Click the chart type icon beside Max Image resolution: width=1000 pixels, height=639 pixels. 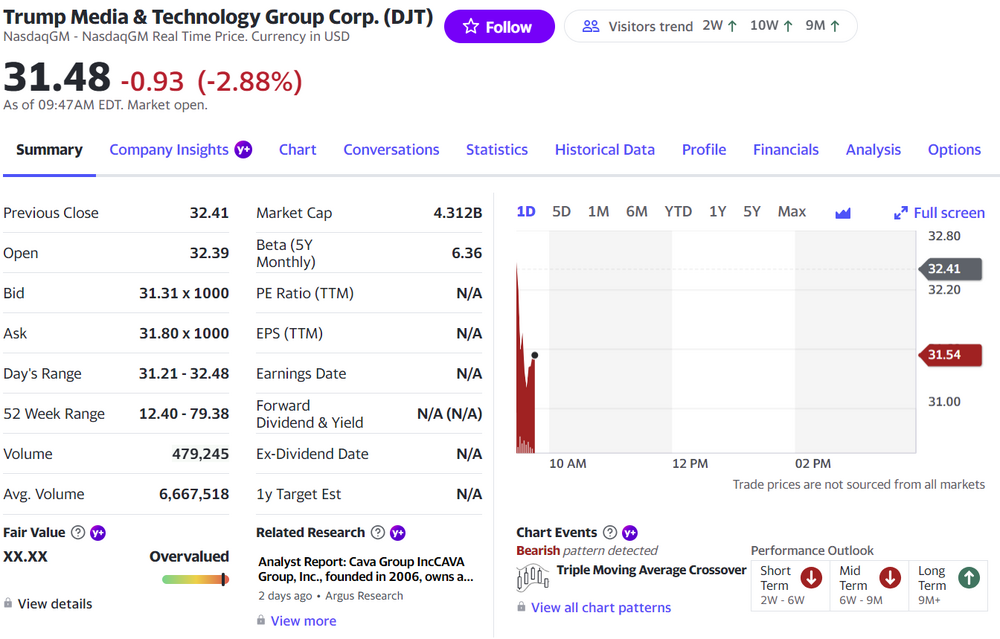(x=842, y=212)
